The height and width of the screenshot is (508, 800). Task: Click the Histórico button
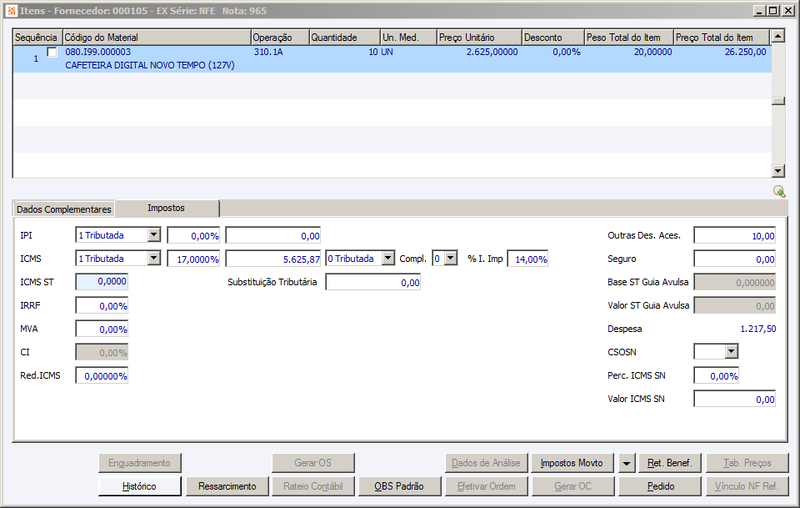[139, 486]
